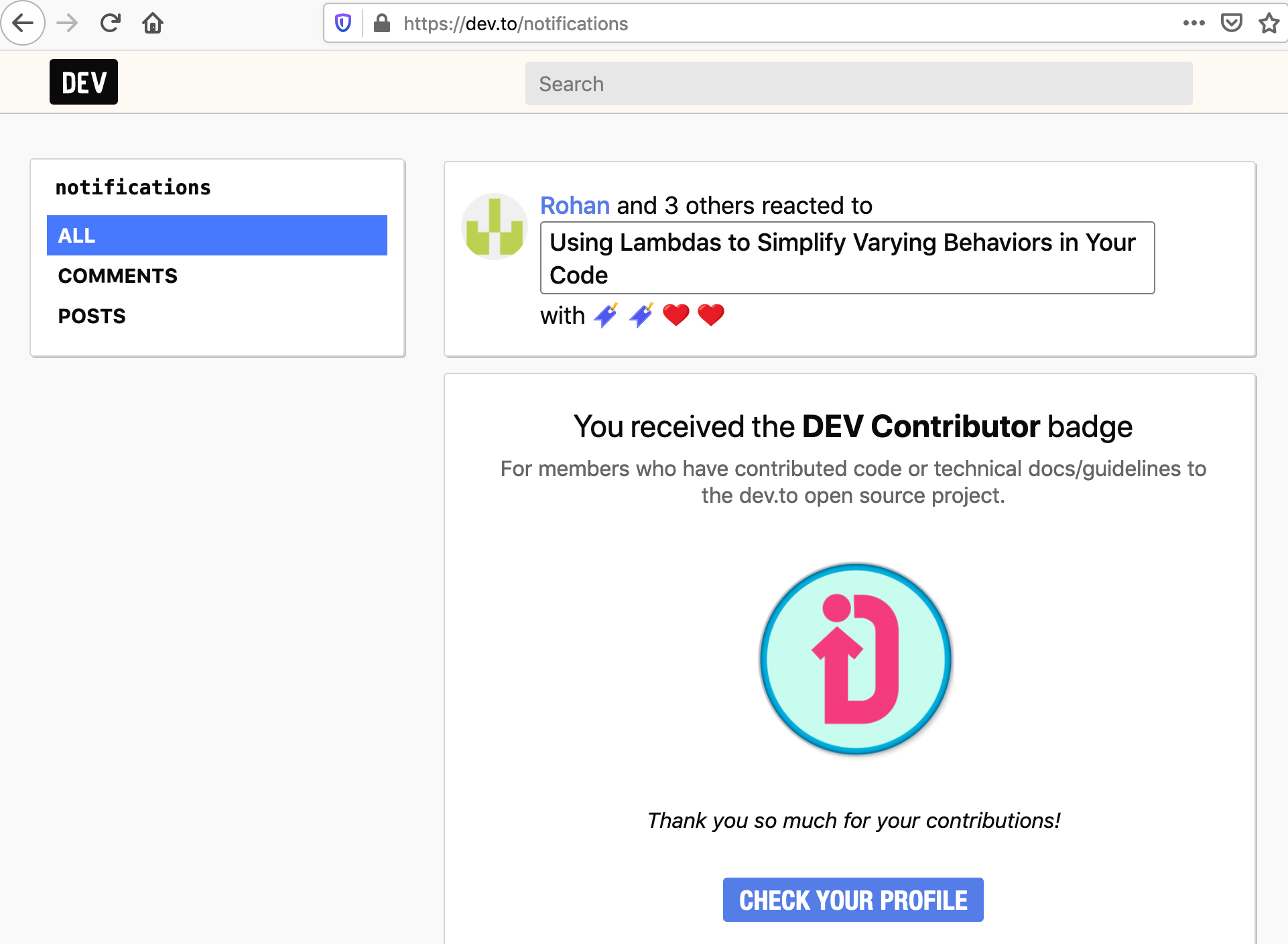Toggle tracking protection via shield icon
Screen dimensions: 1288x944
[x=342, y=23]
